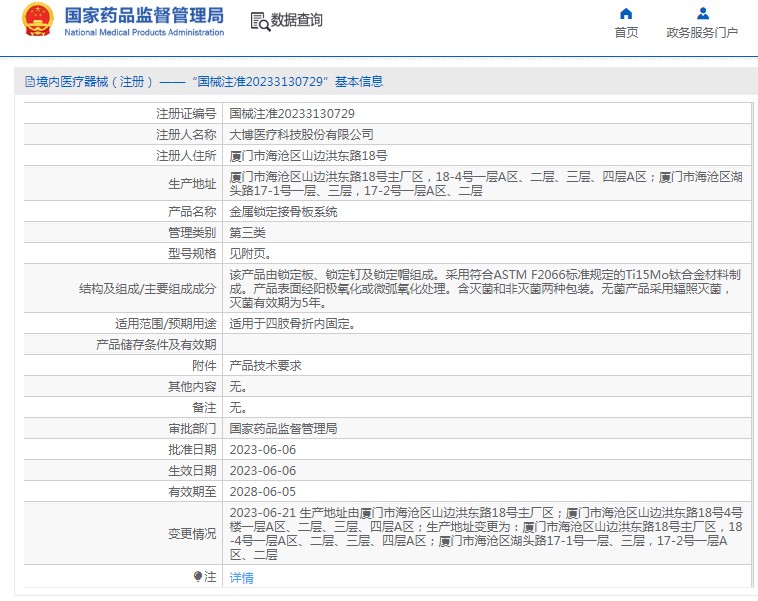Select 有效期至 value 2028-06-05
The height and width of the screenshot is (601, 758).
(262, 492)
